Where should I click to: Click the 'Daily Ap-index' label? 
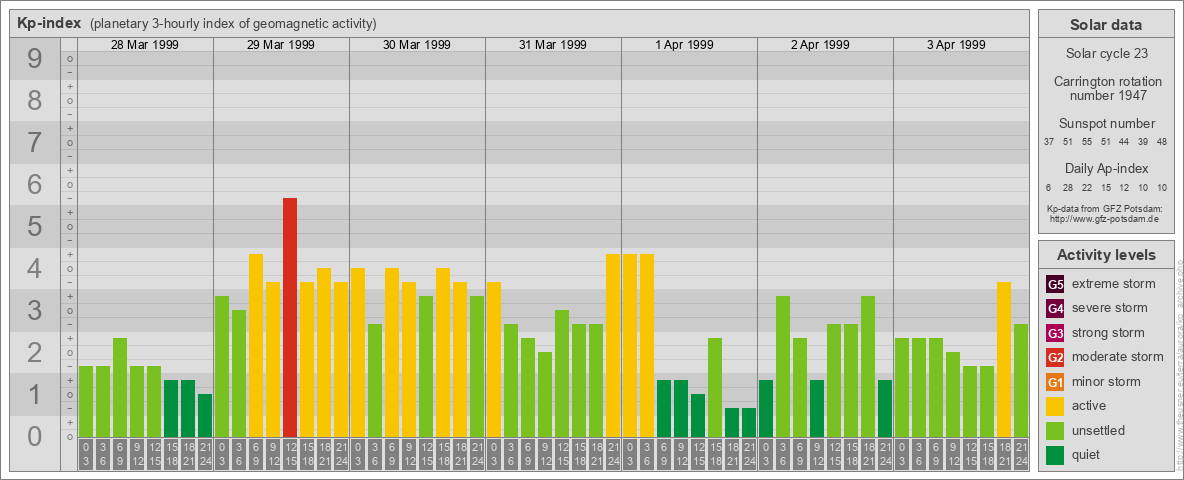1106,168
